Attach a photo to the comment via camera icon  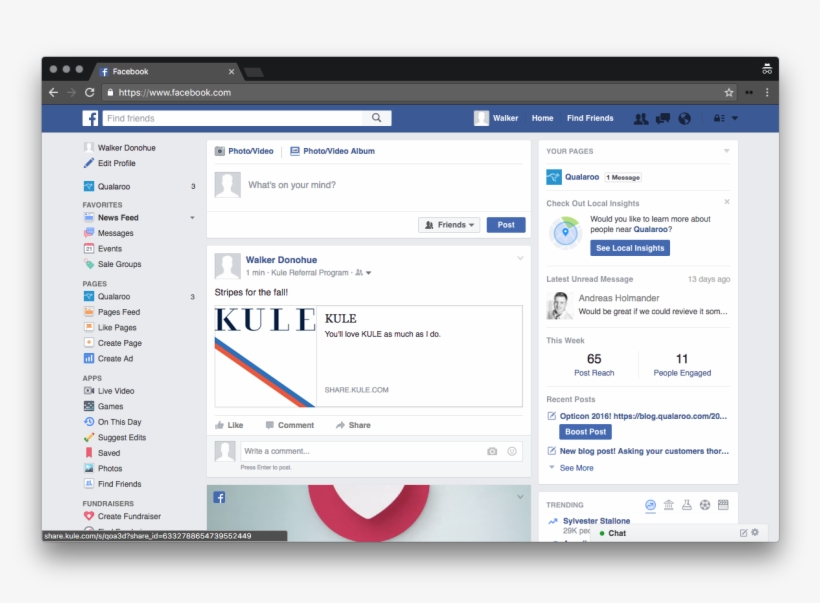491,451
